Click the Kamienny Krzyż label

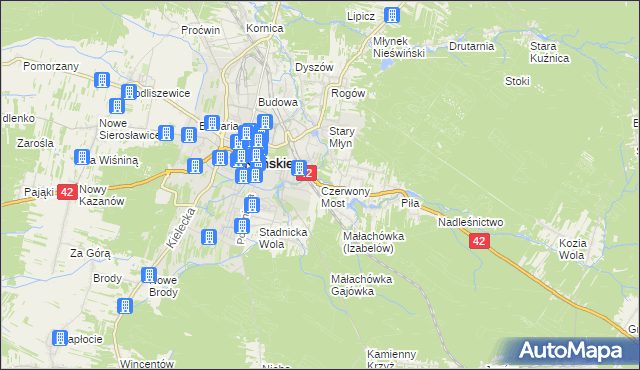point(391,359)
